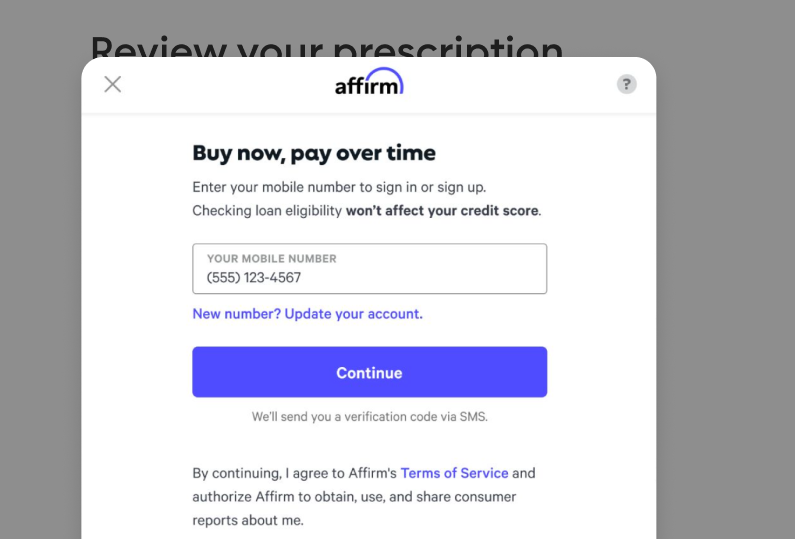Image resolution: width=795 pixels, height=539 pixels.
Task: Click the Buy now, pay over time heading
Action: coord(314,153)
